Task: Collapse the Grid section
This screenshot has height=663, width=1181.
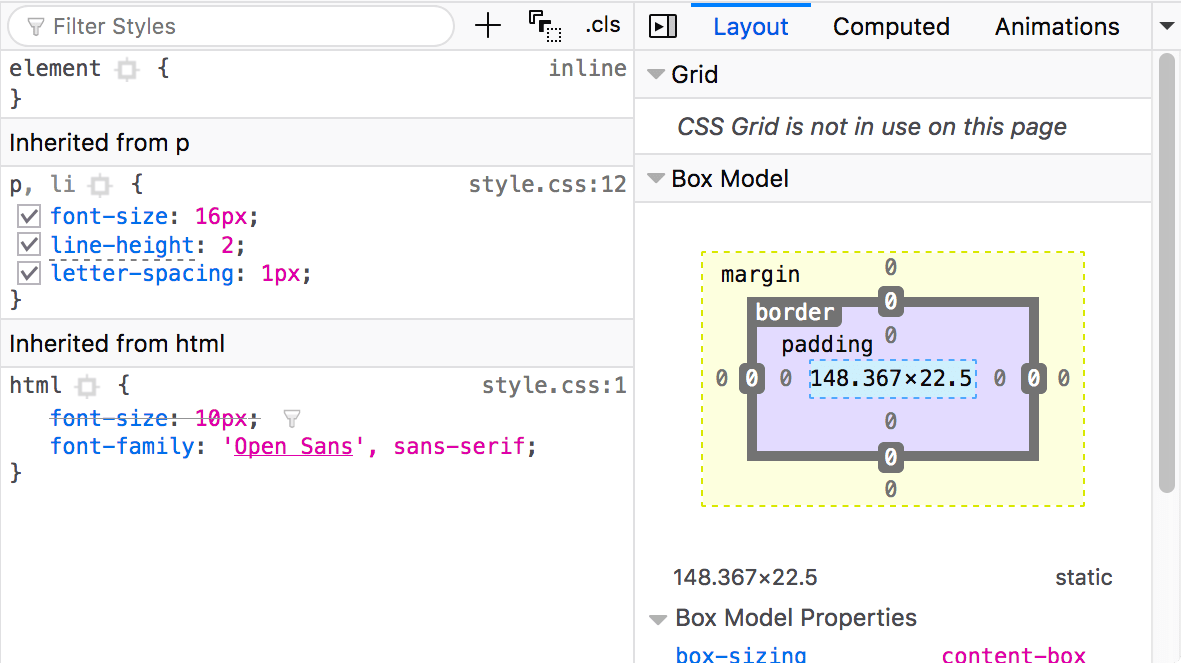Action: coord(657,74)
